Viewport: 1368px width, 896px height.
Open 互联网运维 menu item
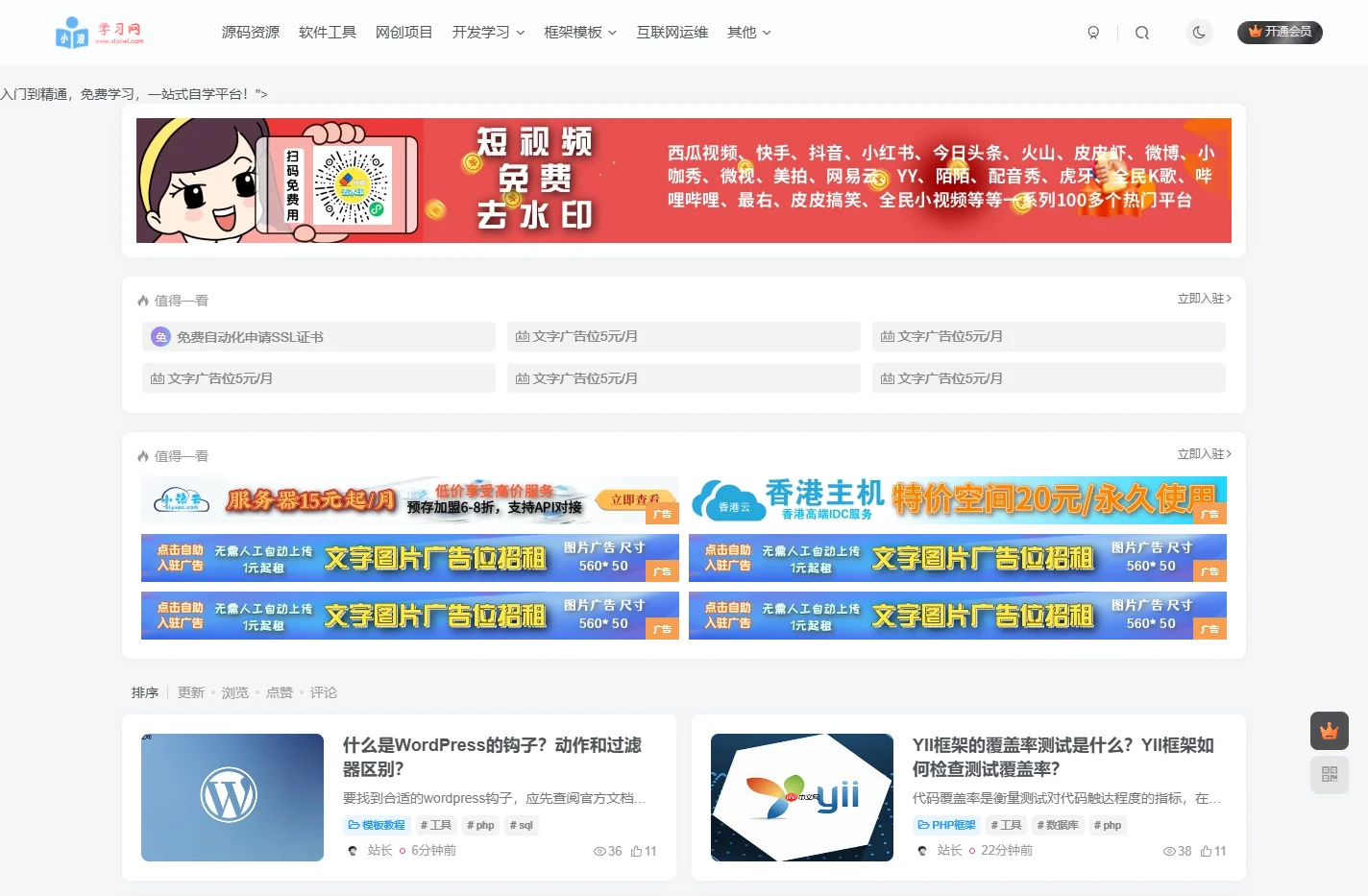672,33
